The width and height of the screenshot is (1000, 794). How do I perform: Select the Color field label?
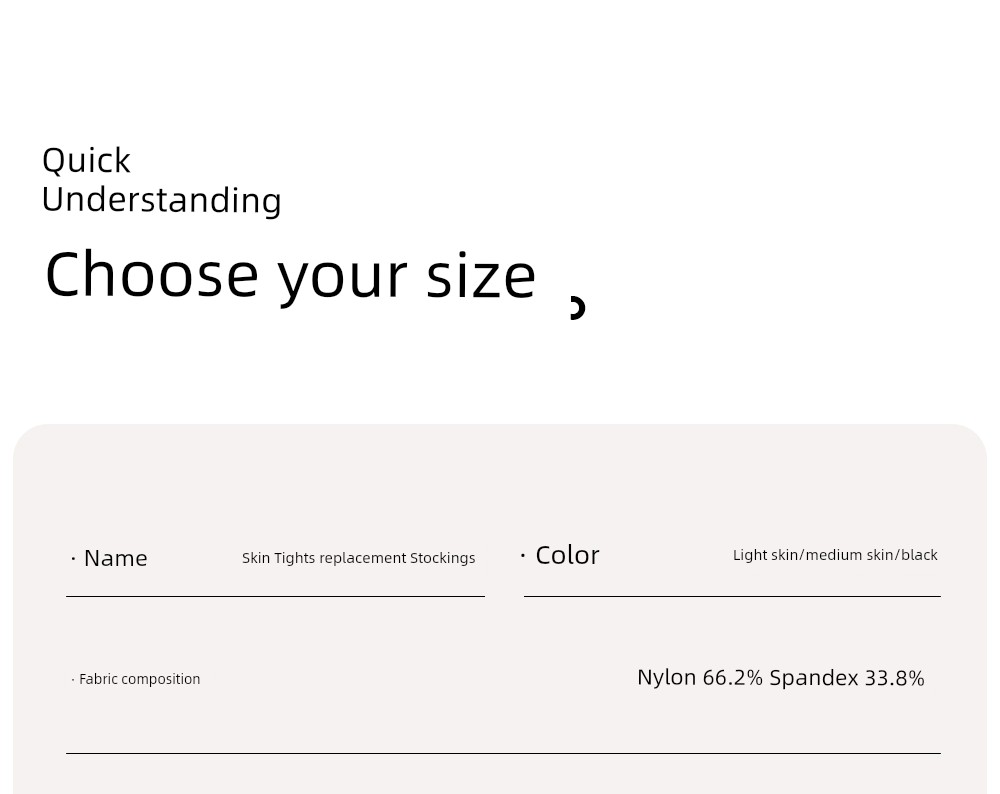click(567, 555)
